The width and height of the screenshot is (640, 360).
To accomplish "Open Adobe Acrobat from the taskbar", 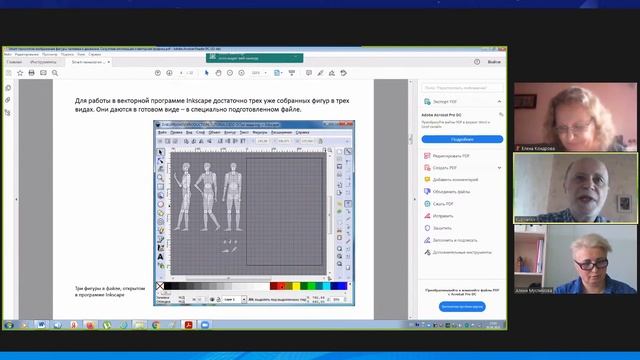I will coord(188,325).
